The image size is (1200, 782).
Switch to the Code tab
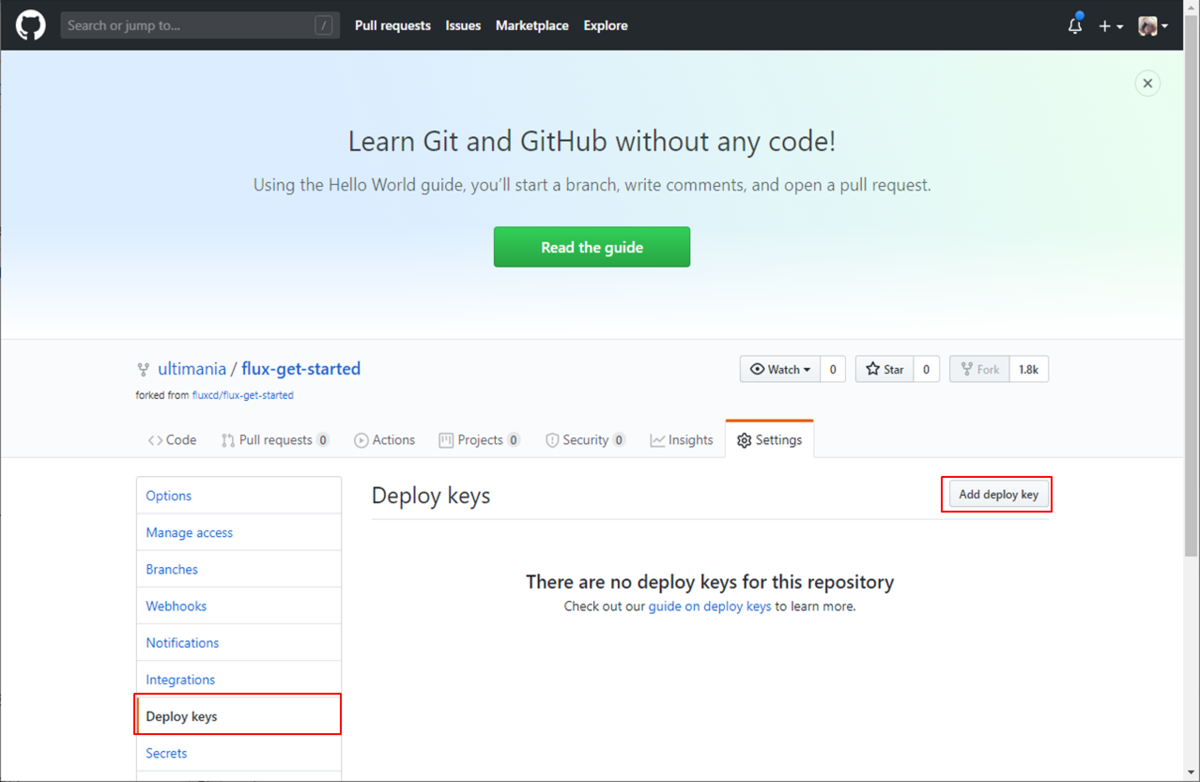pos(171,440)
